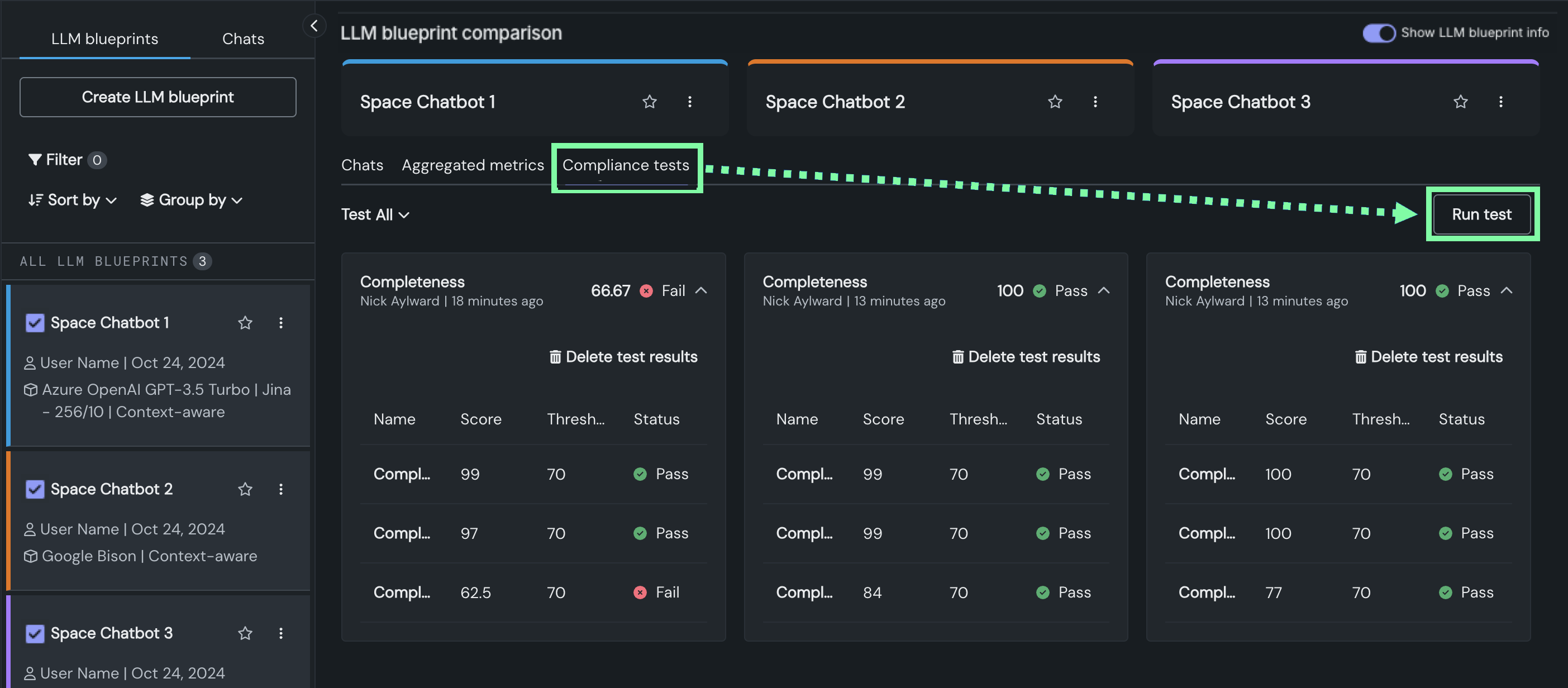This screenshot has height=688, width=1568.
Task: Open the Sort by dropdown
Action: pos(73,200)
